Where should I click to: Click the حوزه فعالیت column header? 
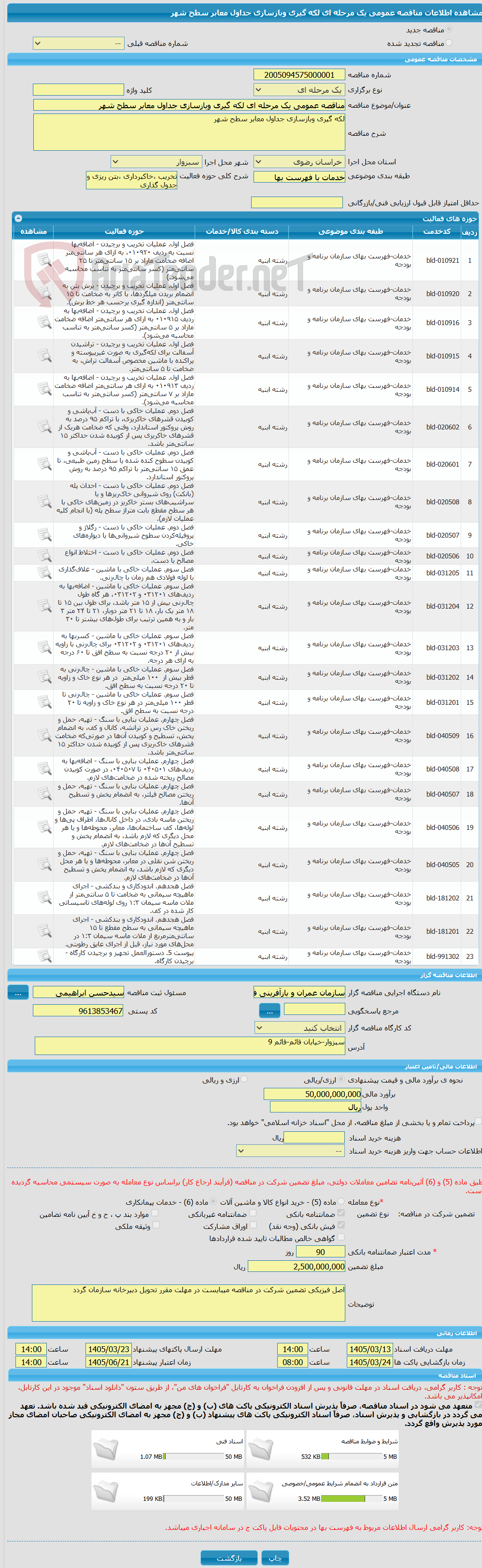tap(124, 231)
